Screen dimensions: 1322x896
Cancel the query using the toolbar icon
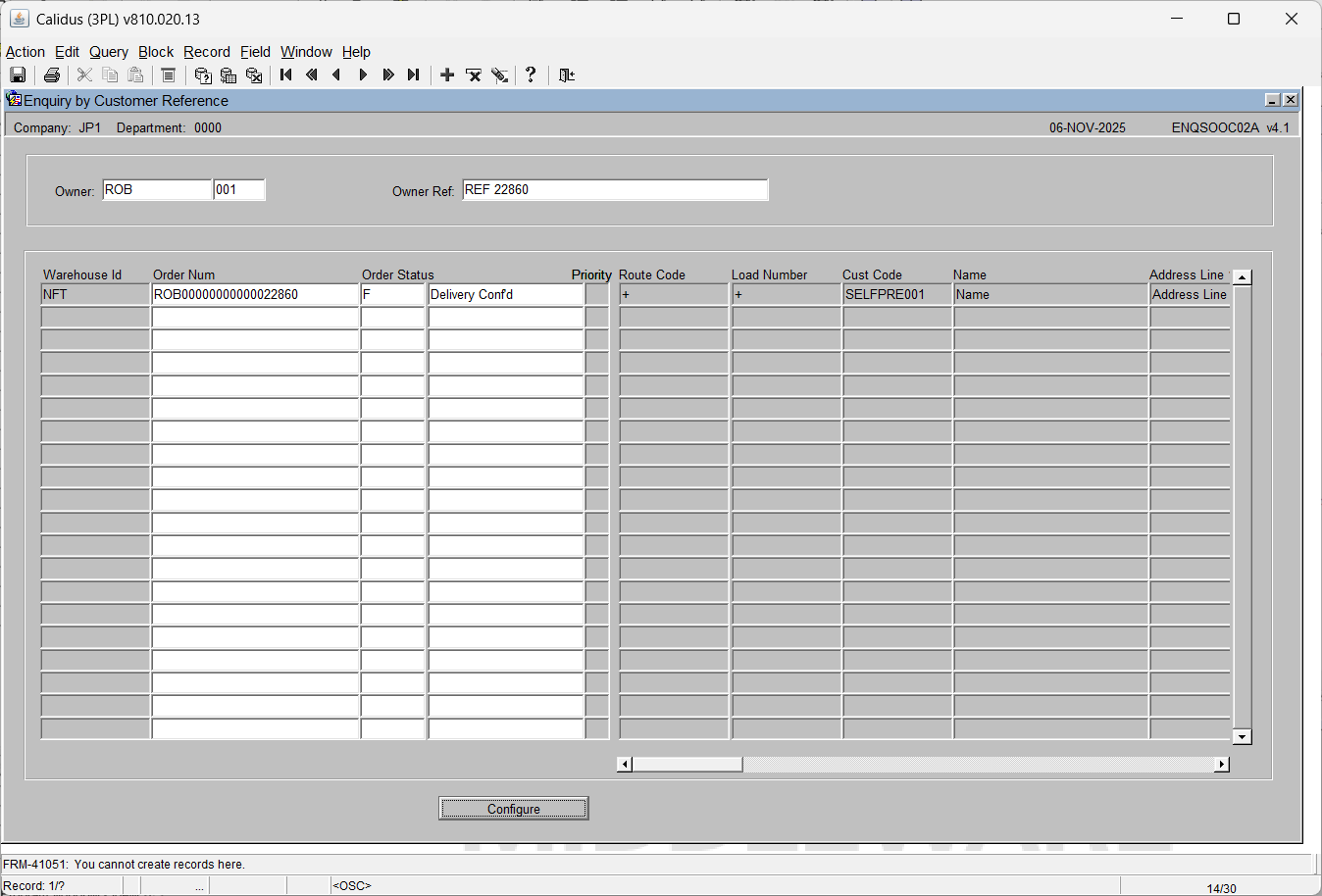coord(254,75)
